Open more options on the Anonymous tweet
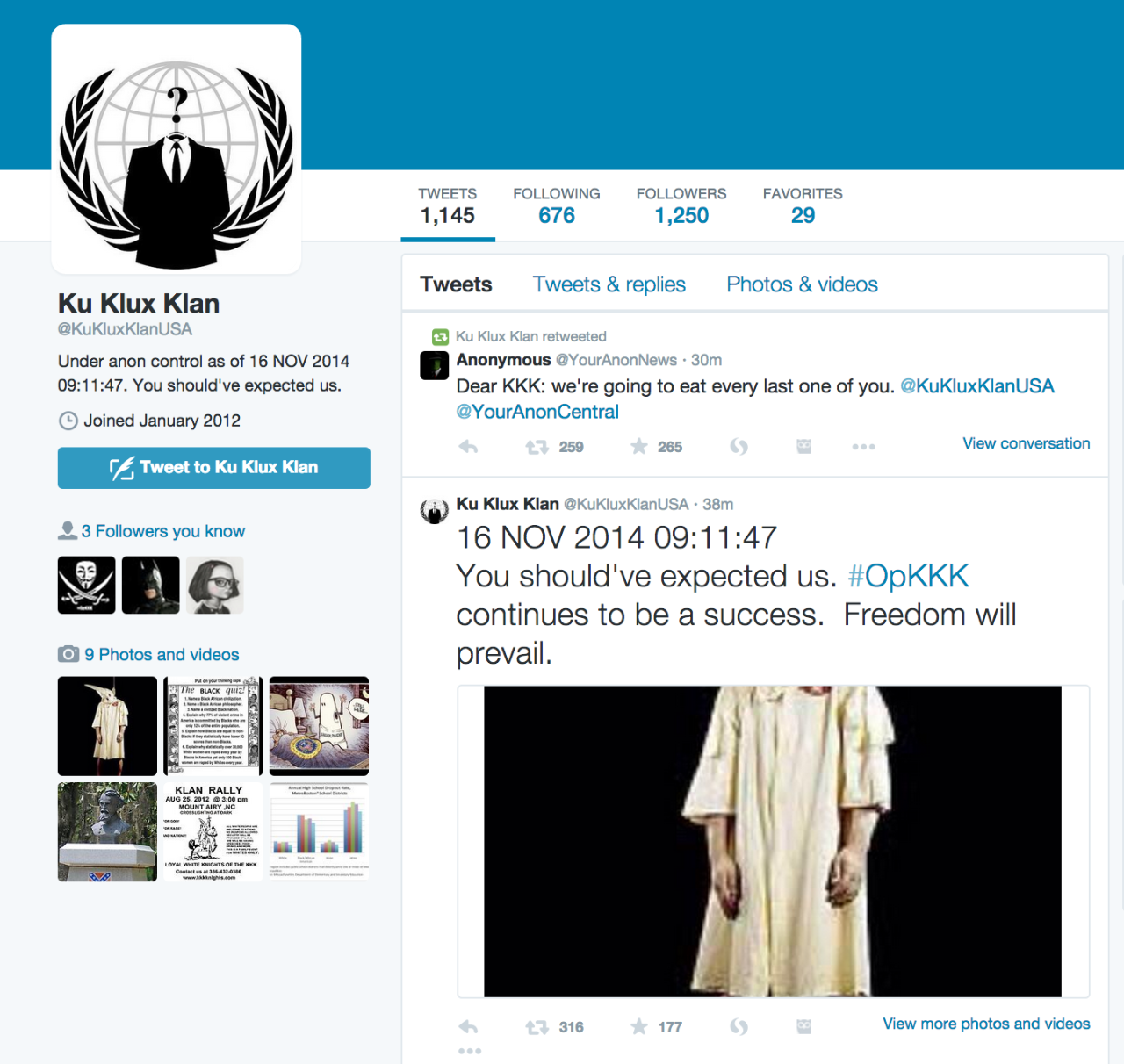The image size is (1124, 1064). click(863, 447)
